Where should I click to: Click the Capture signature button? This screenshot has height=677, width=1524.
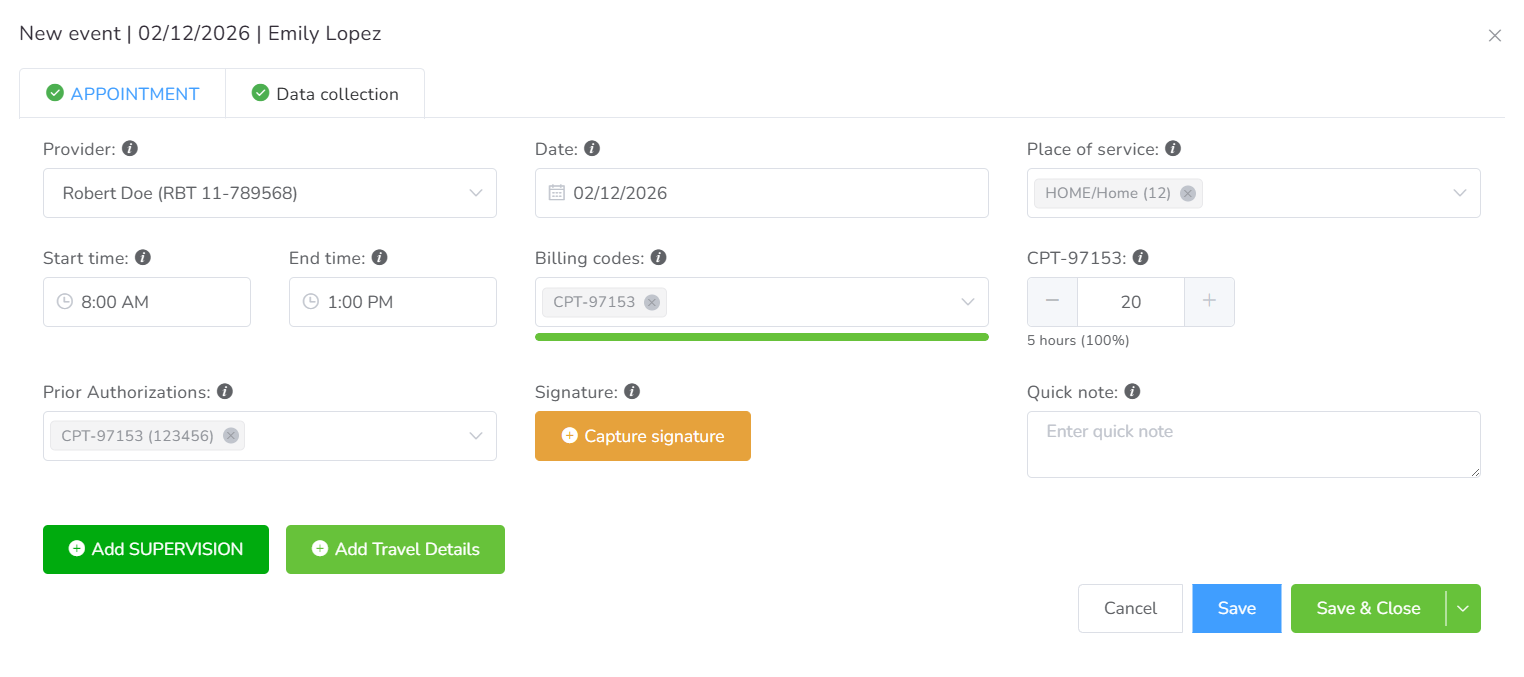[643, 436]
